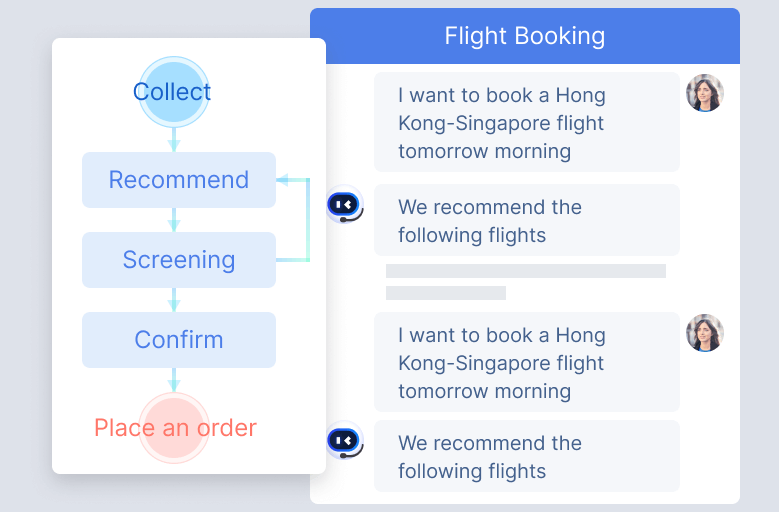Click the lower user avatar photo

pyautogui.click(x=704, y=333)
